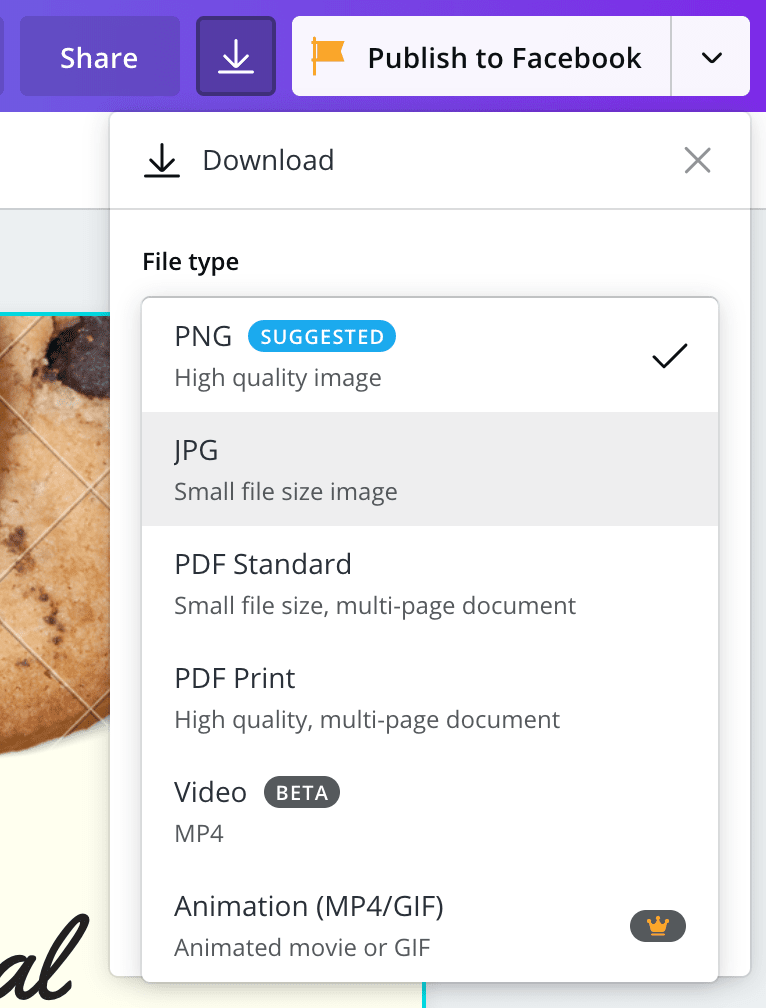Click the File type label
The image size is (766, 1008).
point(191,262)
